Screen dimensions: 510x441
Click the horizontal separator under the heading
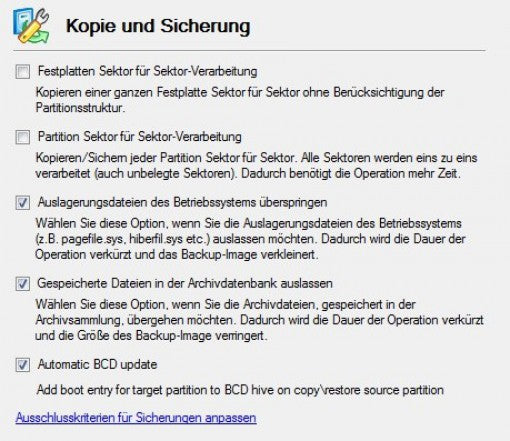[249, 51]
